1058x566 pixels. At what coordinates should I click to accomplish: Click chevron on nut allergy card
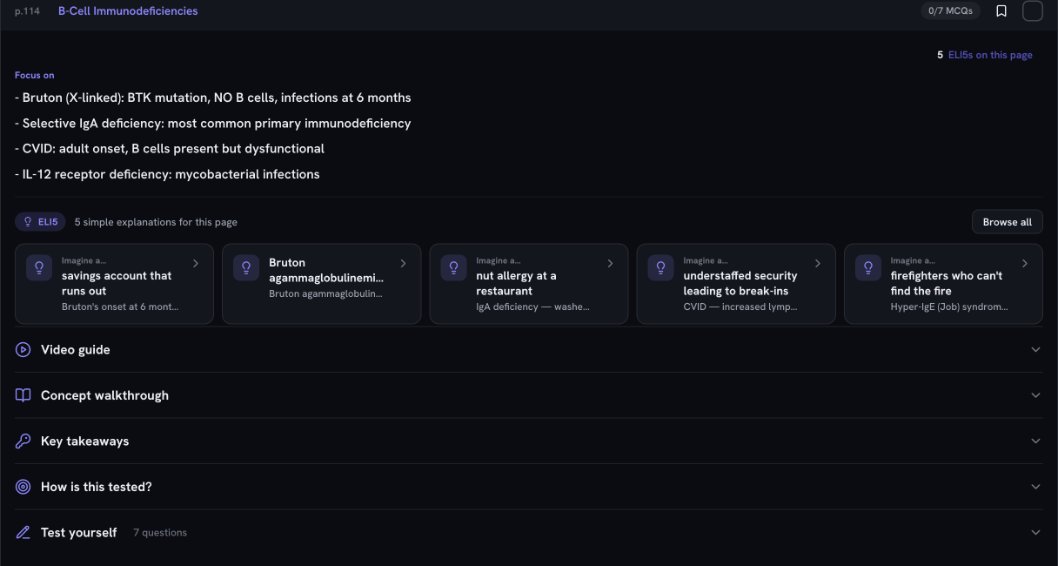pos(610,264)
